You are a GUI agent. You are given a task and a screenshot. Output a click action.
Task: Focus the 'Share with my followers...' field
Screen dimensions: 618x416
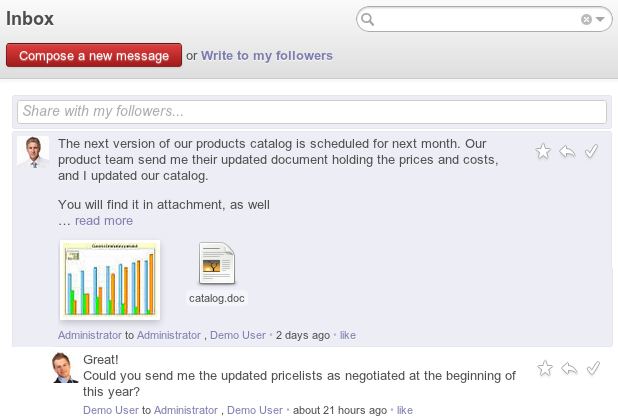point(312,111)
